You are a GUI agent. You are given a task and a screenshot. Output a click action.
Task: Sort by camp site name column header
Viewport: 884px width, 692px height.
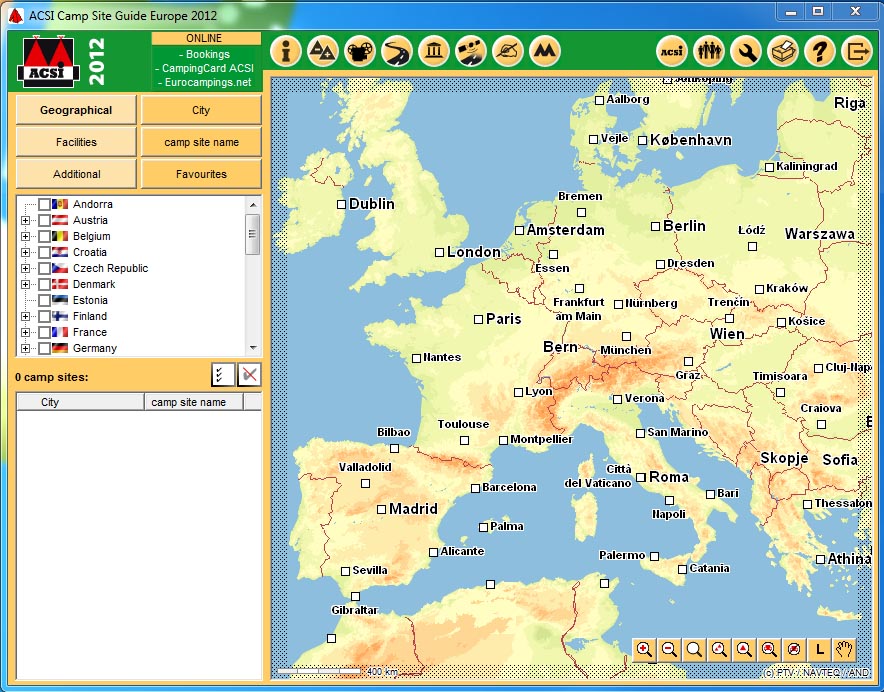(x=194, y=402)
